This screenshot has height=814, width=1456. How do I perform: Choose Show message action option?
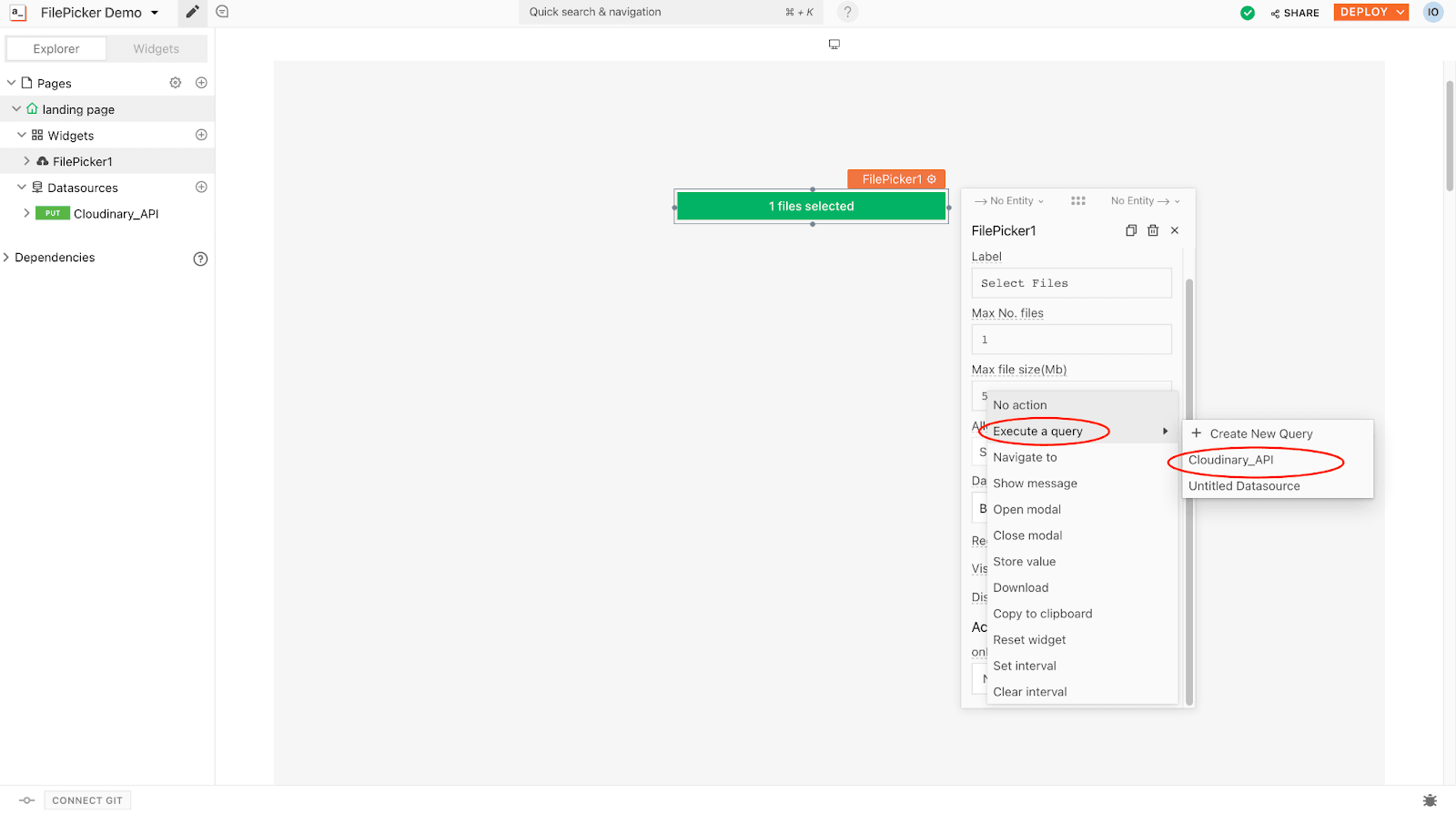[1035, 483]
